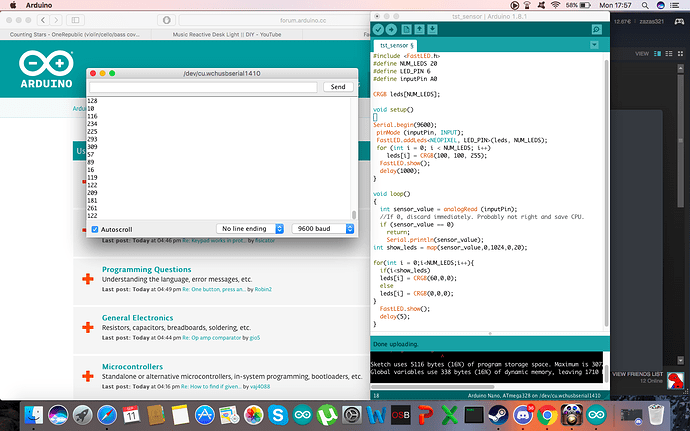Select Steam's detail view mode icon
Image resolution: width=690 pixels, height=431 pixels.
click(x=657, y=53)
